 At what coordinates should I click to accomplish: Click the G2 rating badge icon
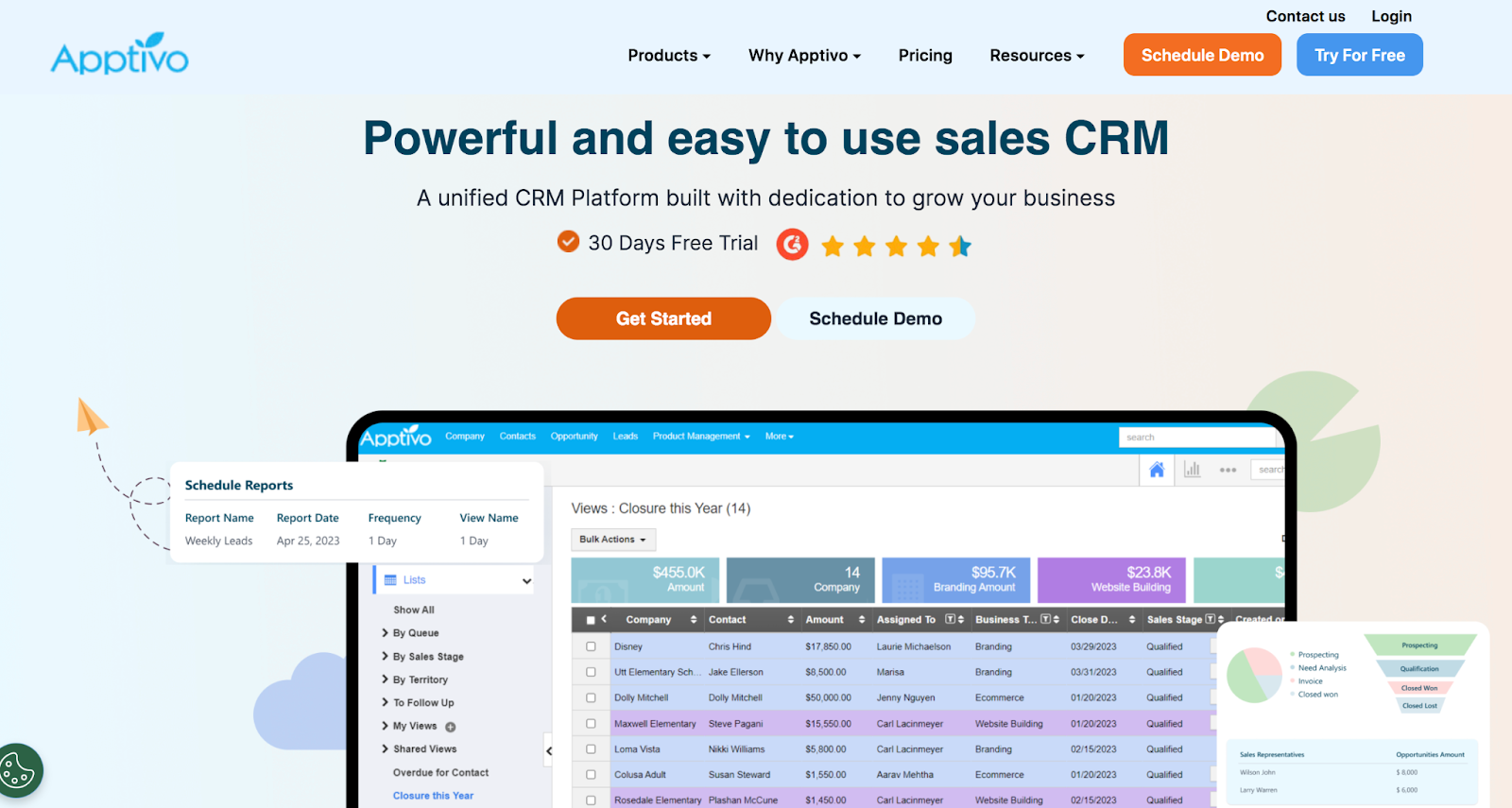[x=792, y=245]
